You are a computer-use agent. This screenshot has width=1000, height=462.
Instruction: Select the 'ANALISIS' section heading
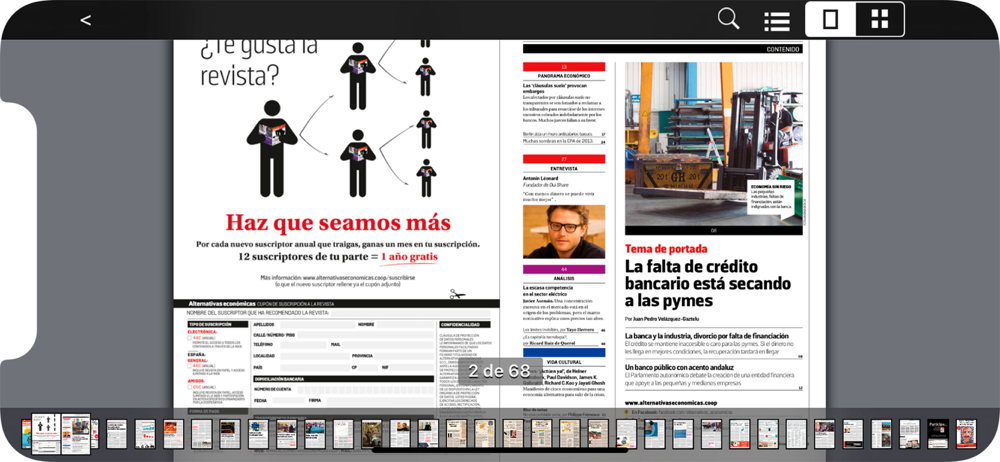tap(564, 279)
